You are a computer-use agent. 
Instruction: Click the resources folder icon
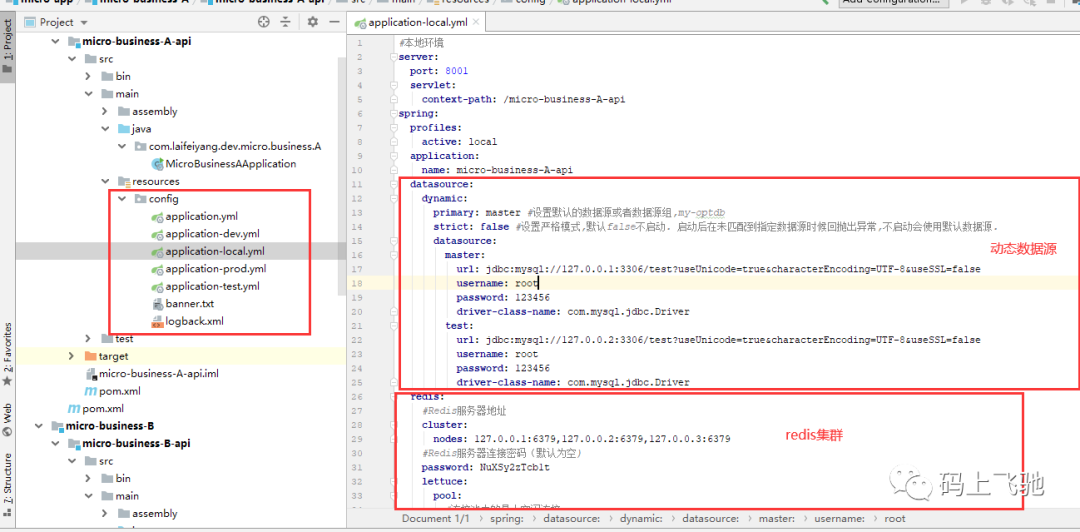[123, 181]
